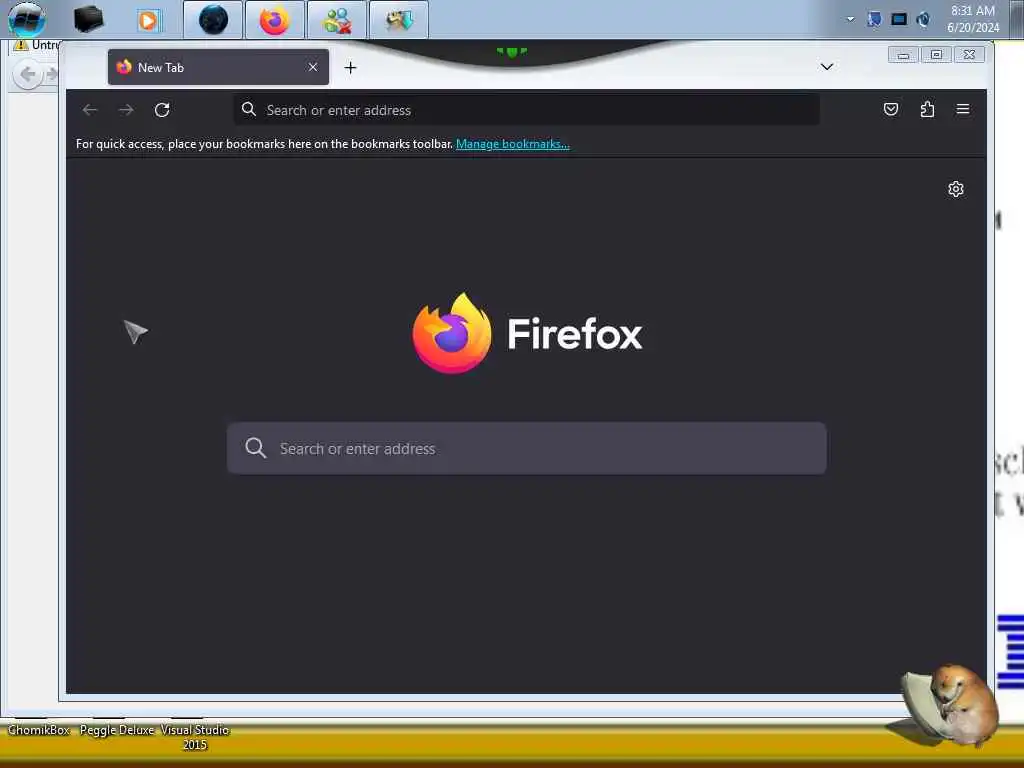
Task: Focus the center Search or enter address box
Action: click(526, 448)
